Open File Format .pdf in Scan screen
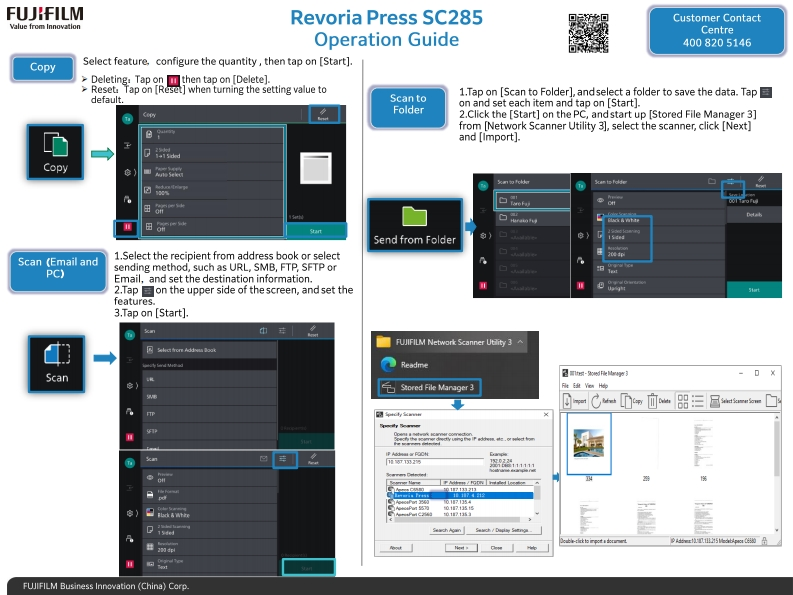Viewport: 793px width, 595px height. point(209,495)
